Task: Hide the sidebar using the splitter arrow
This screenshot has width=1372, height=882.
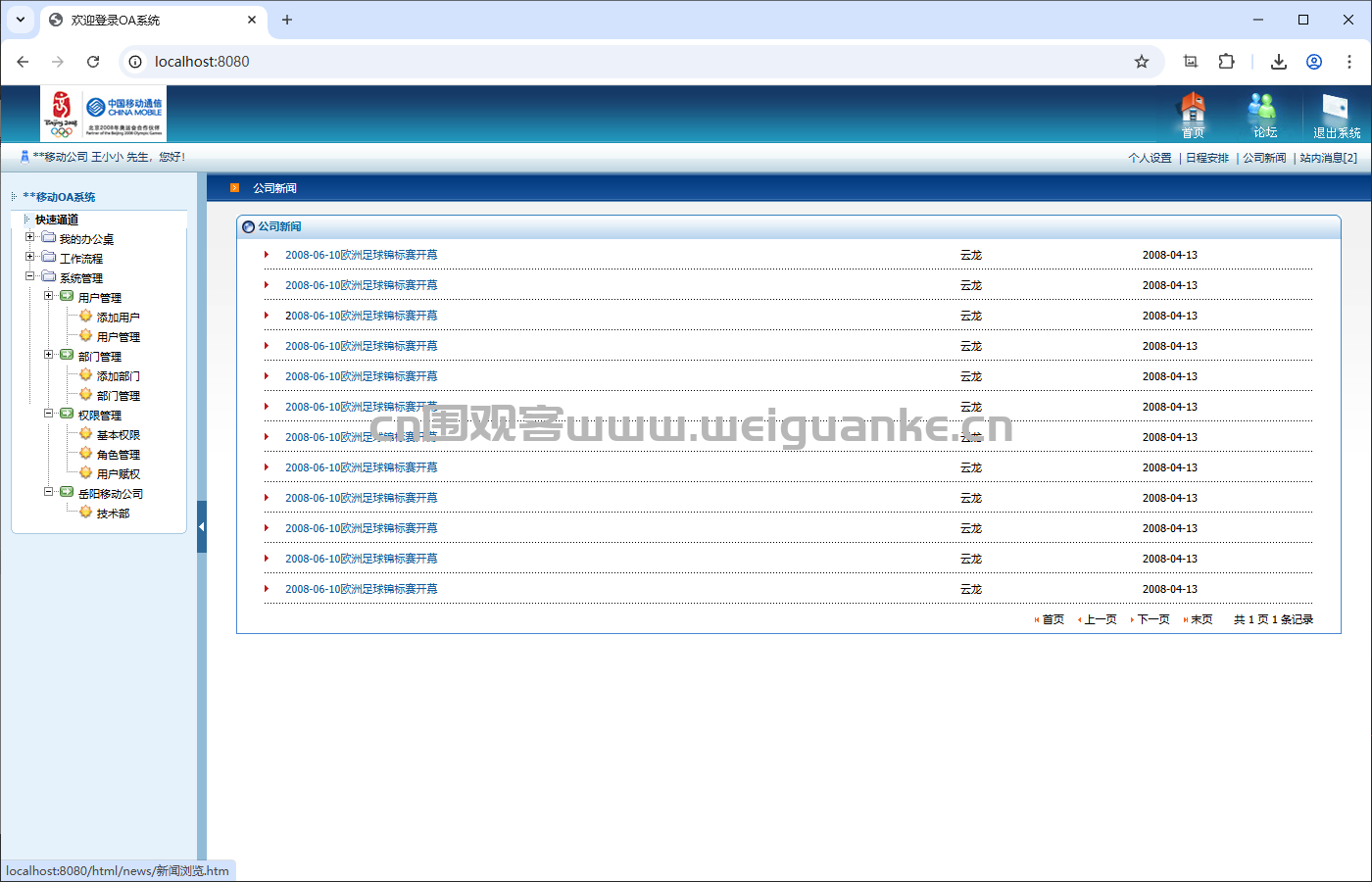Action: 201,526
